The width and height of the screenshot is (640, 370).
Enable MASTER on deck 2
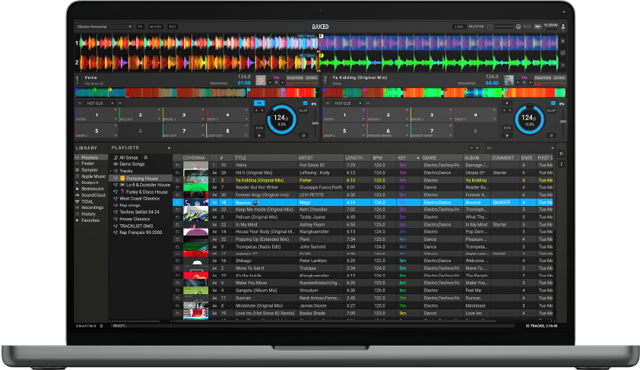(542, 78)
